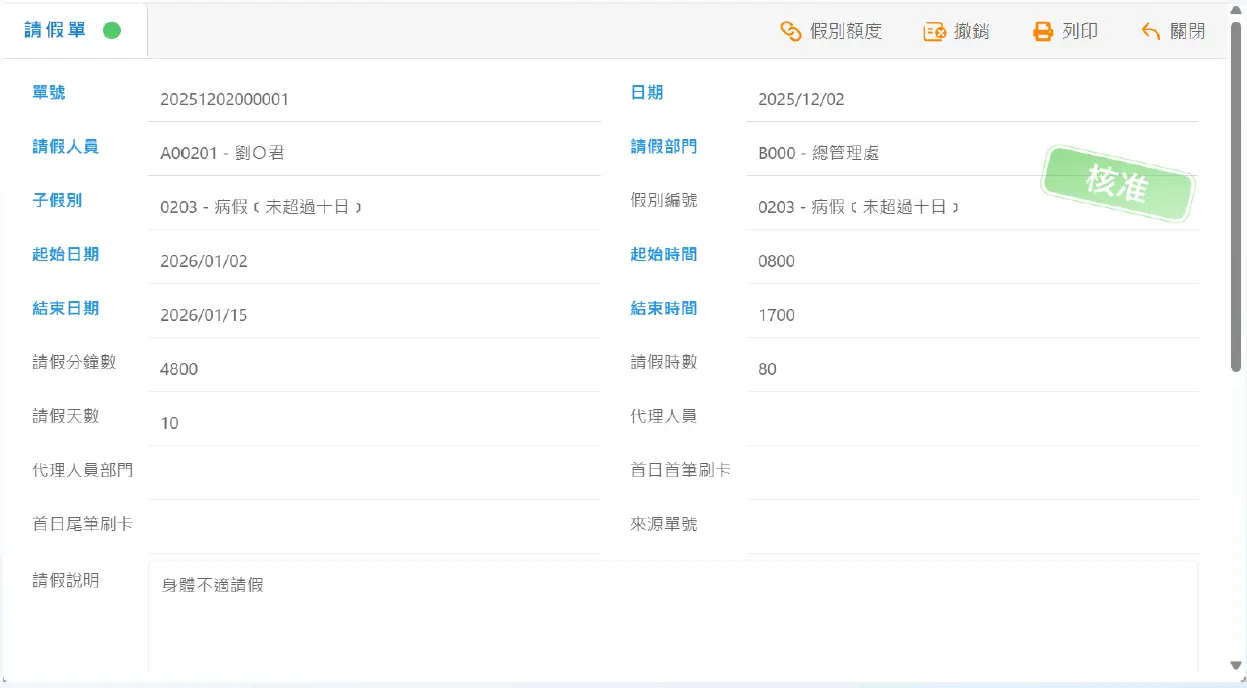This screenshot has height=688, width=1247.
Task: Click the 結束時間 field showing 1700
Action: click(x=970, y=315)
